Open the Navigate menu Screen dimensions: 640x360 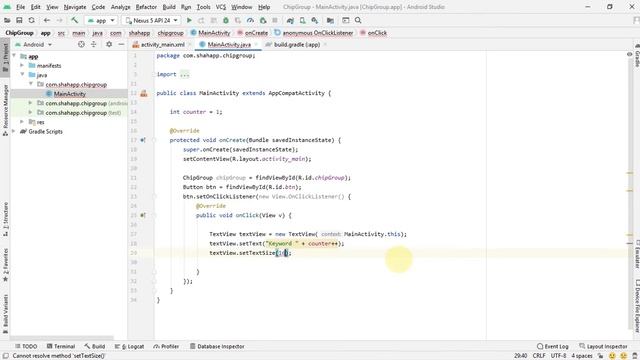(75, 7)
